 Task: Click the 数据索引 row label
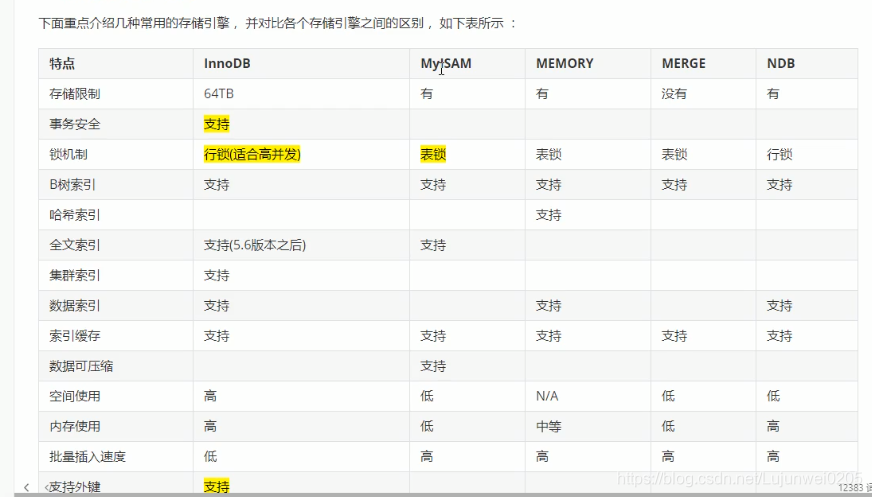pos(75,305)
